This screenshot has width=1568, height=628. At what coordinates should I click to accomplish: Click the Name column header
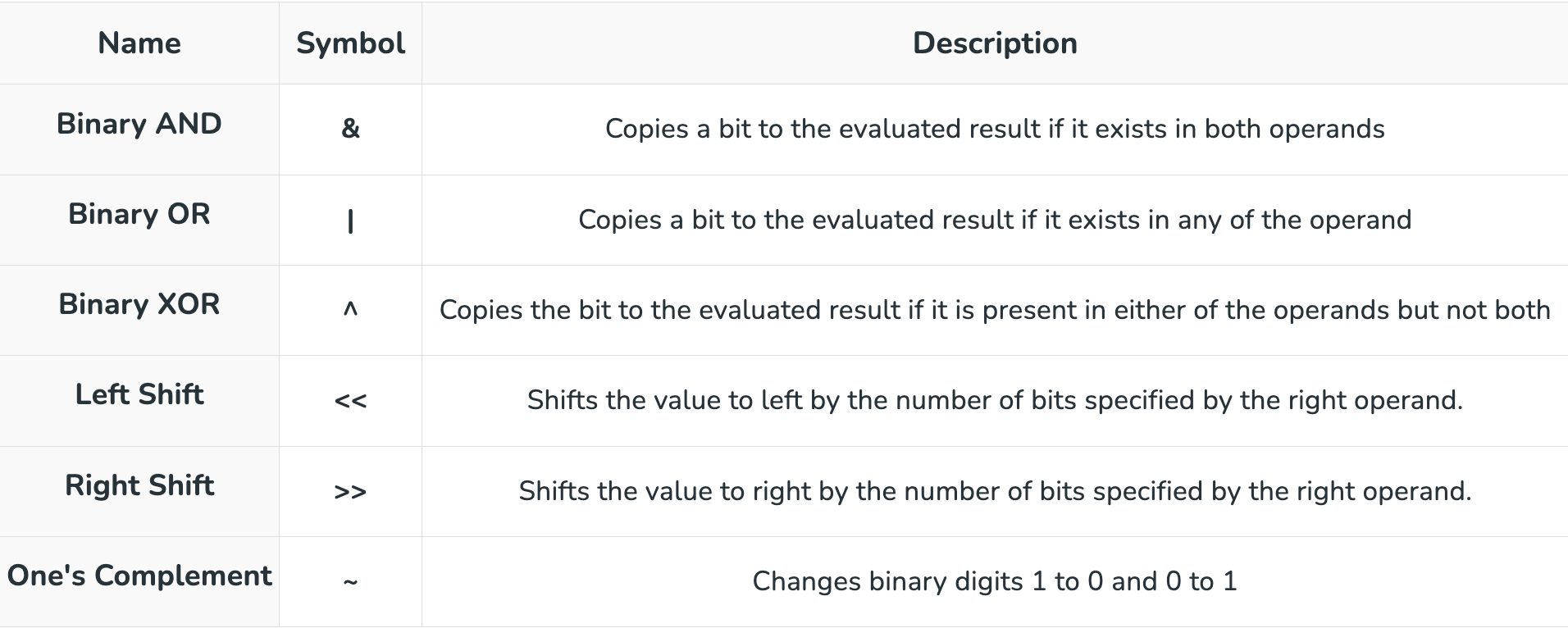pyautogui.click(x=139, y=43)
